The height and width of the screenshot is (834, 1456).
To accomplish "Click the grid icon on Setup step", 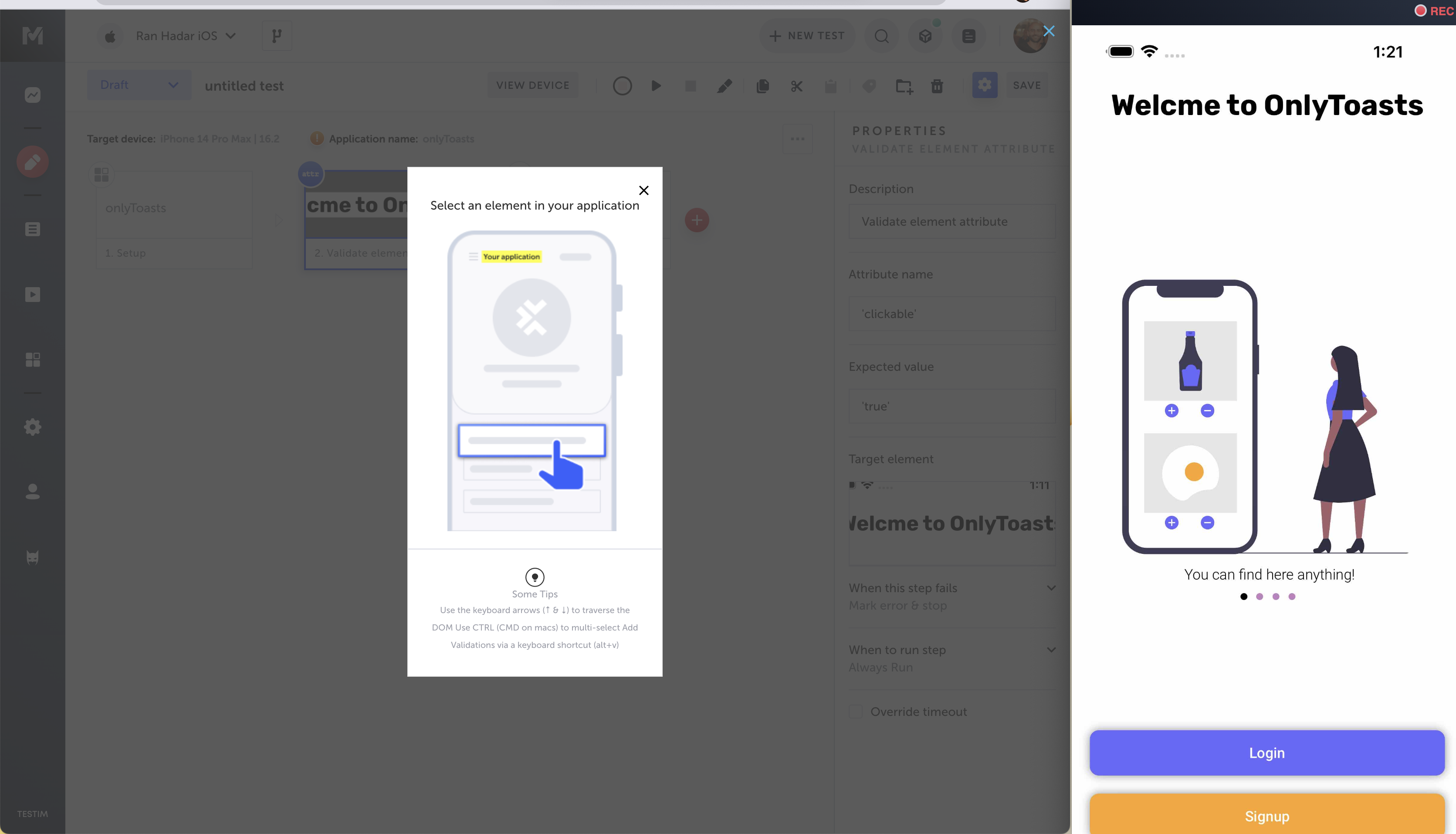I will [x=102, y=174].
